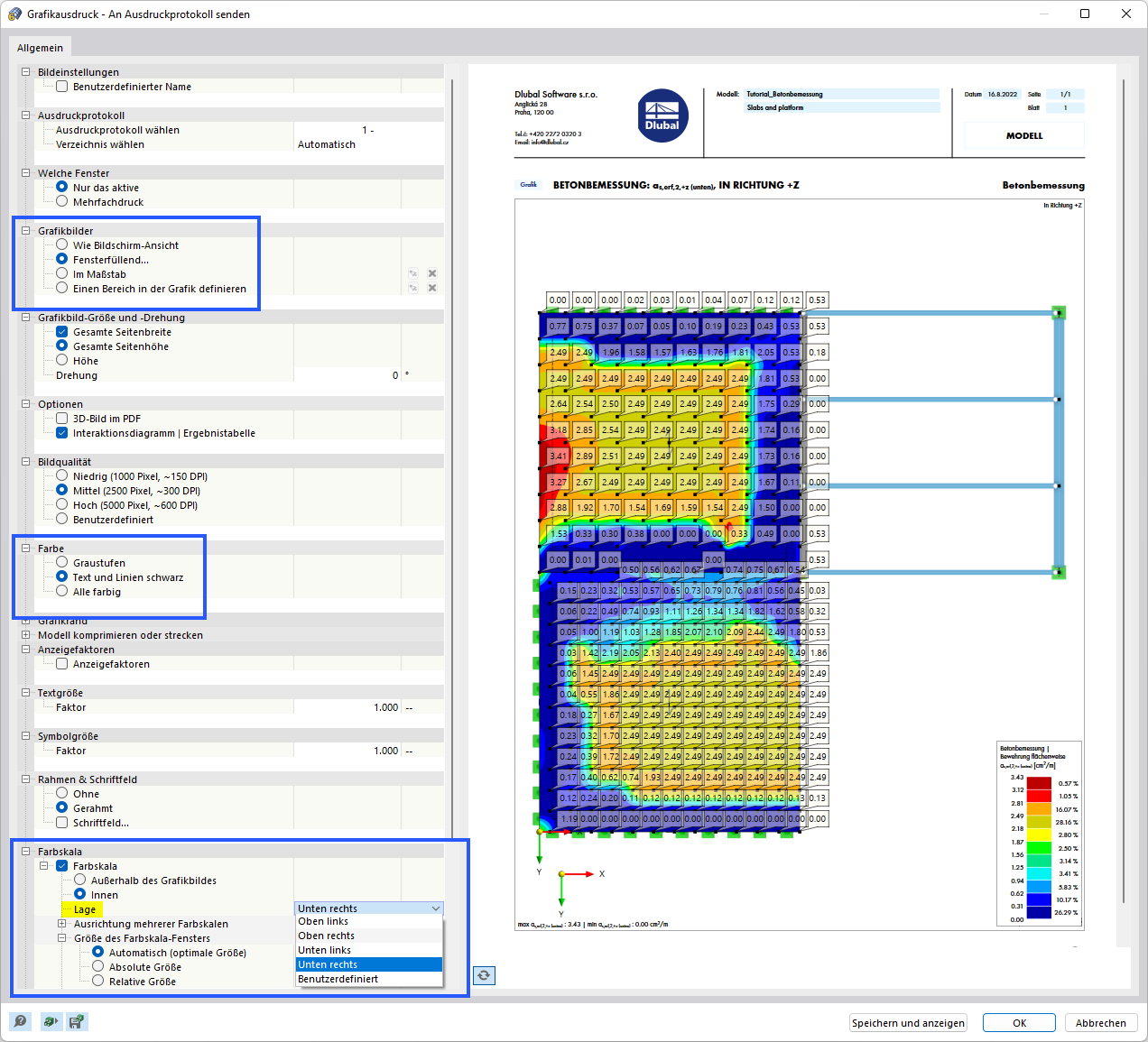
Task: Select Nur das aktive radio button
Action: (61, 187)
